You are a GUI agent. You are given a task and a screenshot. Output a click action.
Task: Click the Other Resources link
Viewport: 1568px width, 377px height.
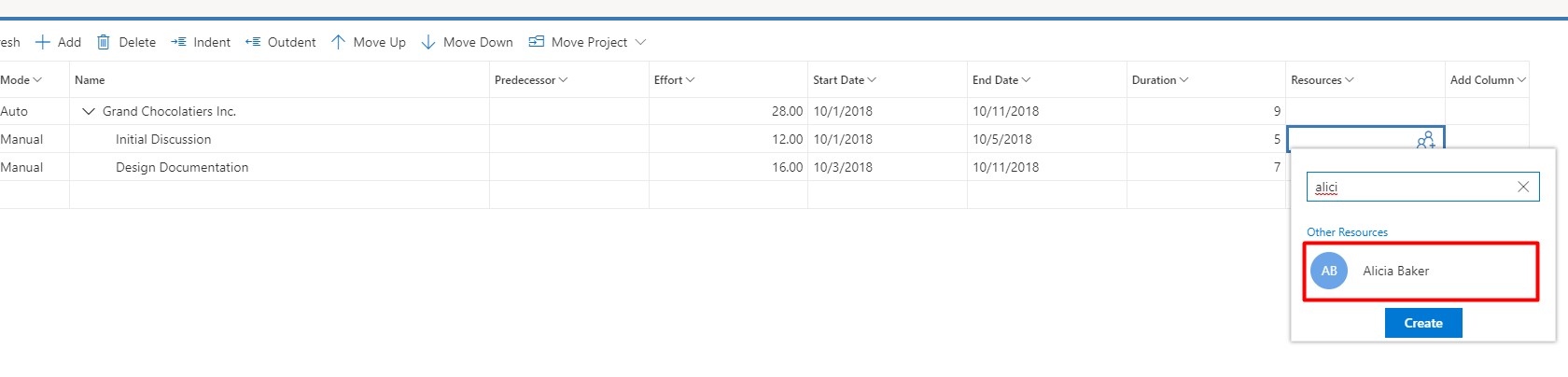[x=1347, y=232]
